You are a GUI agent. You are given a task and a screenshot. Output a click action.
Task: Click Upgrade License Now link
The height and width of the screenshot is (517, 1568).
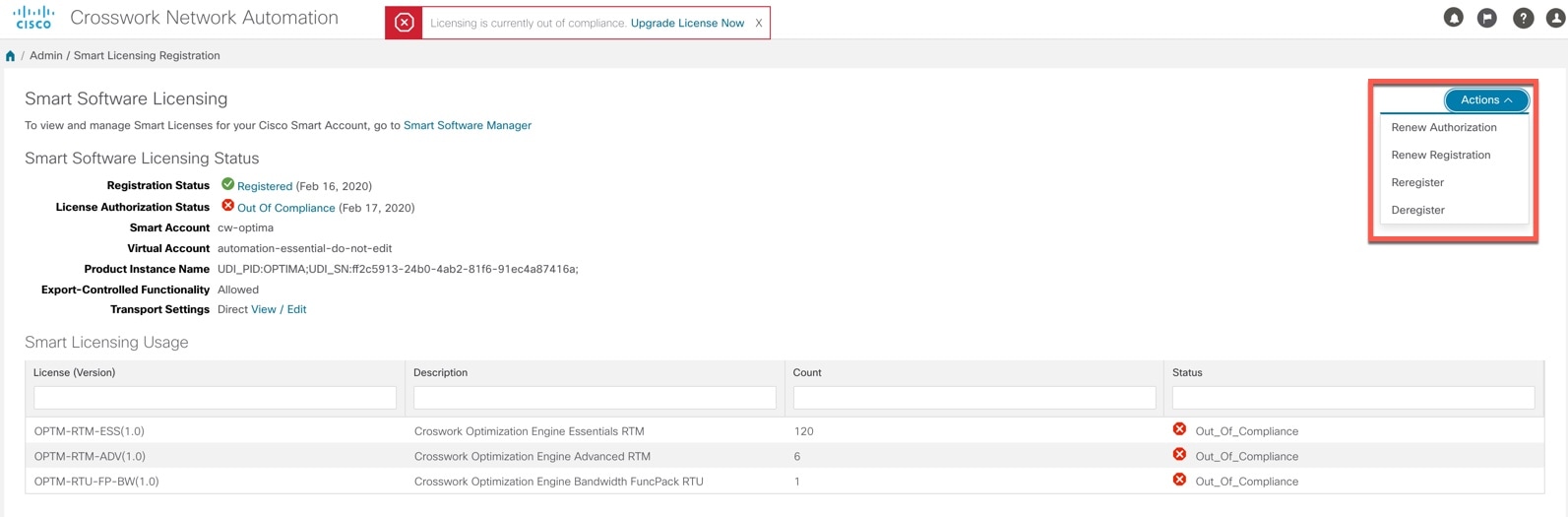[687, 23]
